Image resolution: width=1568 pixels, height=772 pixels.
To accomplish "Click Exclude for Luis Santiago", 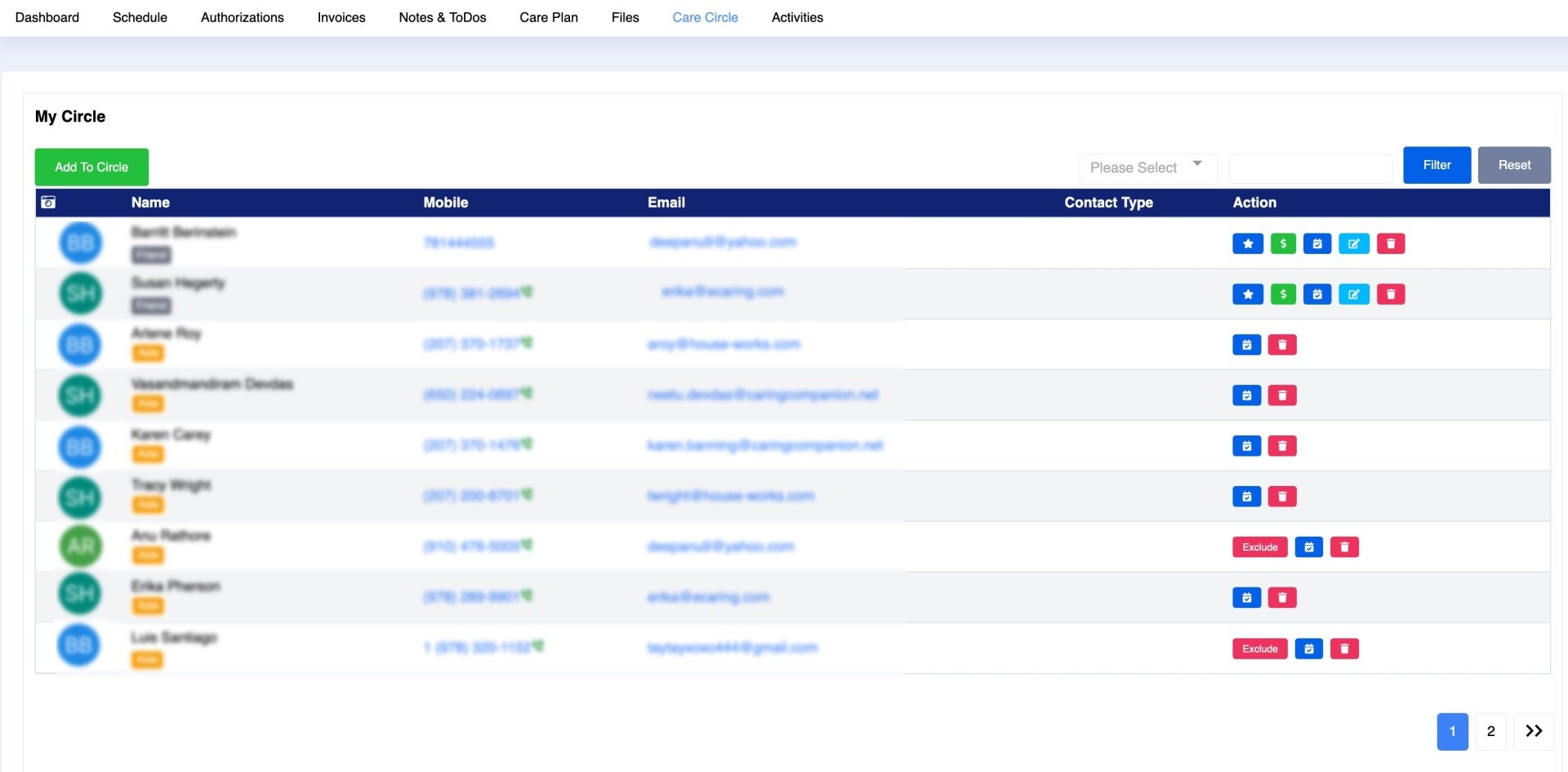I will [x=1260, y=649].
